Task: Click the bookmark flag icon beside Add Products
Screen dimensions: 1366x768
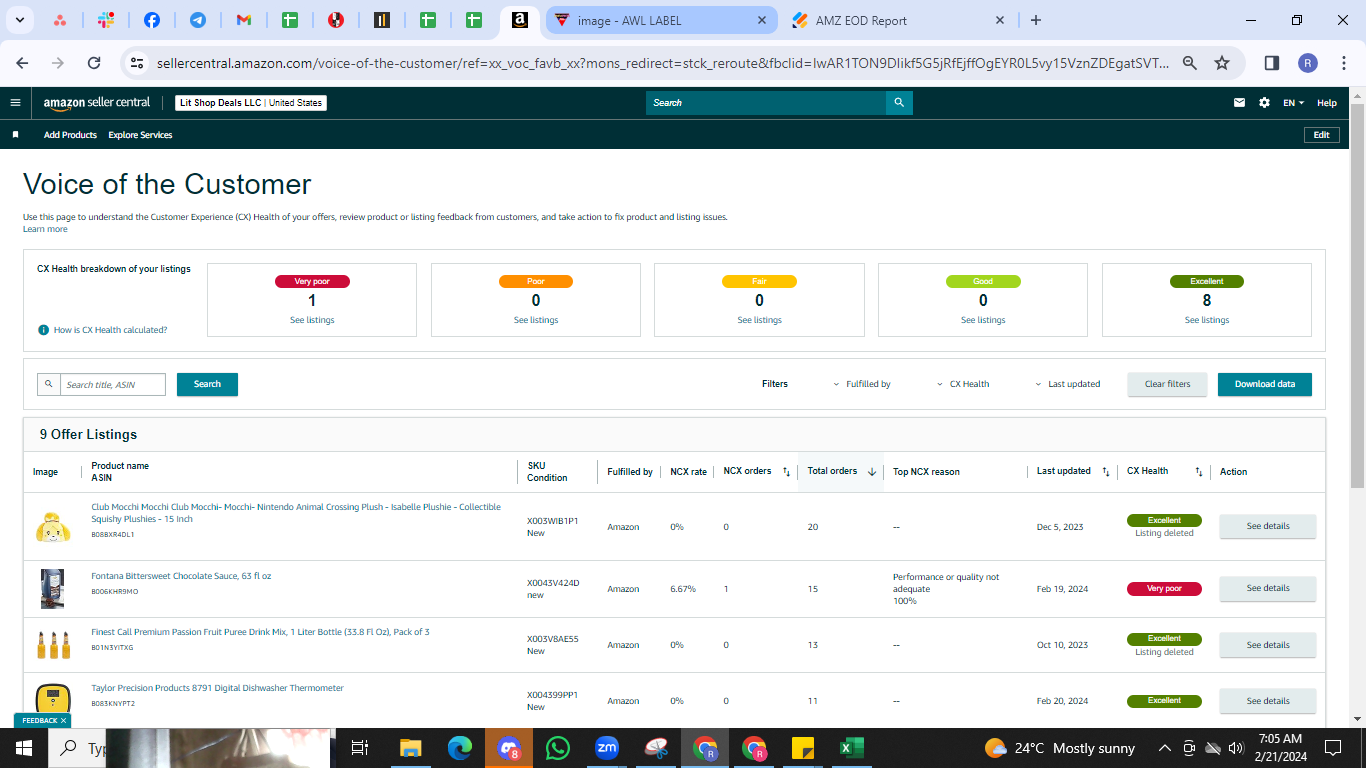Action: coord(15,135)
